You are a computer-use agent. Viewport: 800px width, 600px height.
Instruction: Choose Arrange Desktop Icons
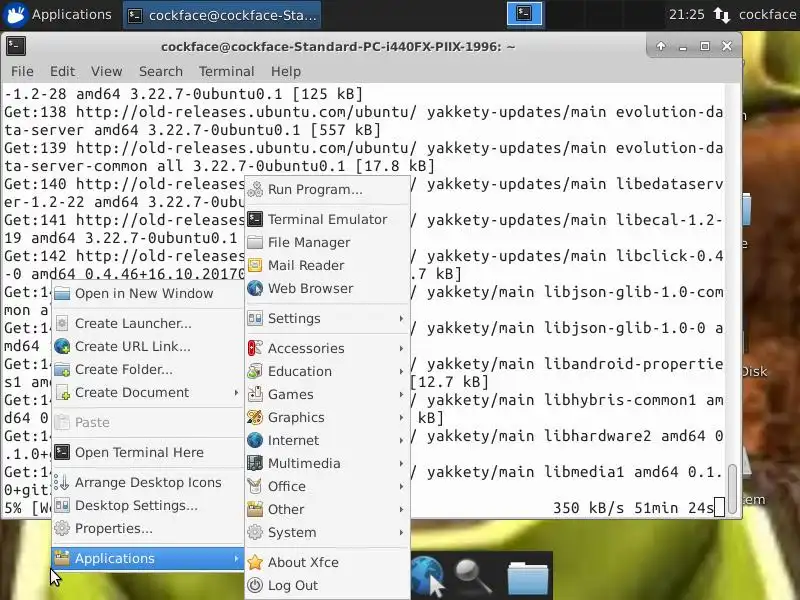(x=147, y=483)
